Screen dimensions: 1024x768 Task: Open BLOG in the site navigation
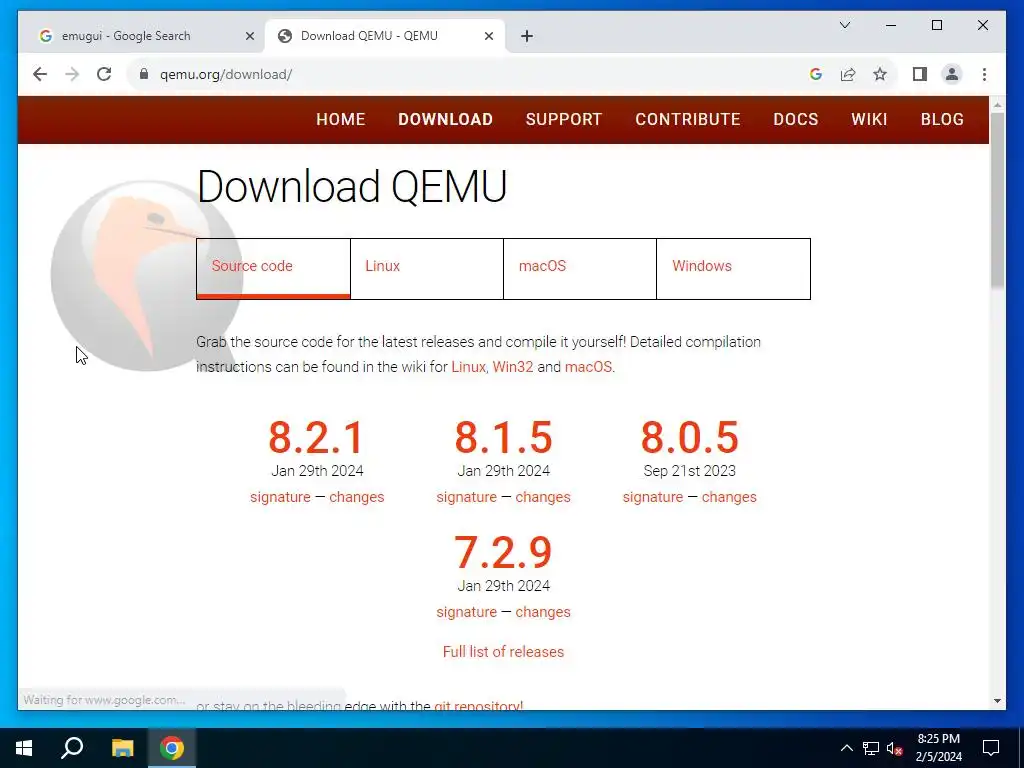942,120
